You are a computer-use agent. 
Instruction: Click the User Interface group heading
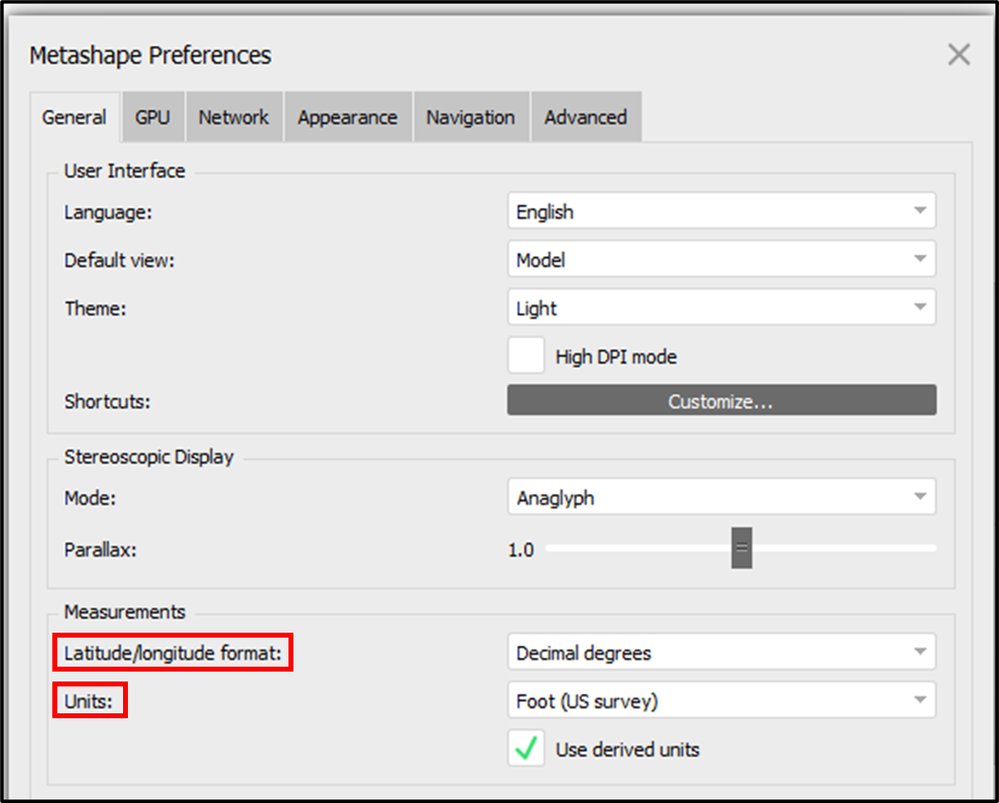pyautogui.click(x=125, y=171)
